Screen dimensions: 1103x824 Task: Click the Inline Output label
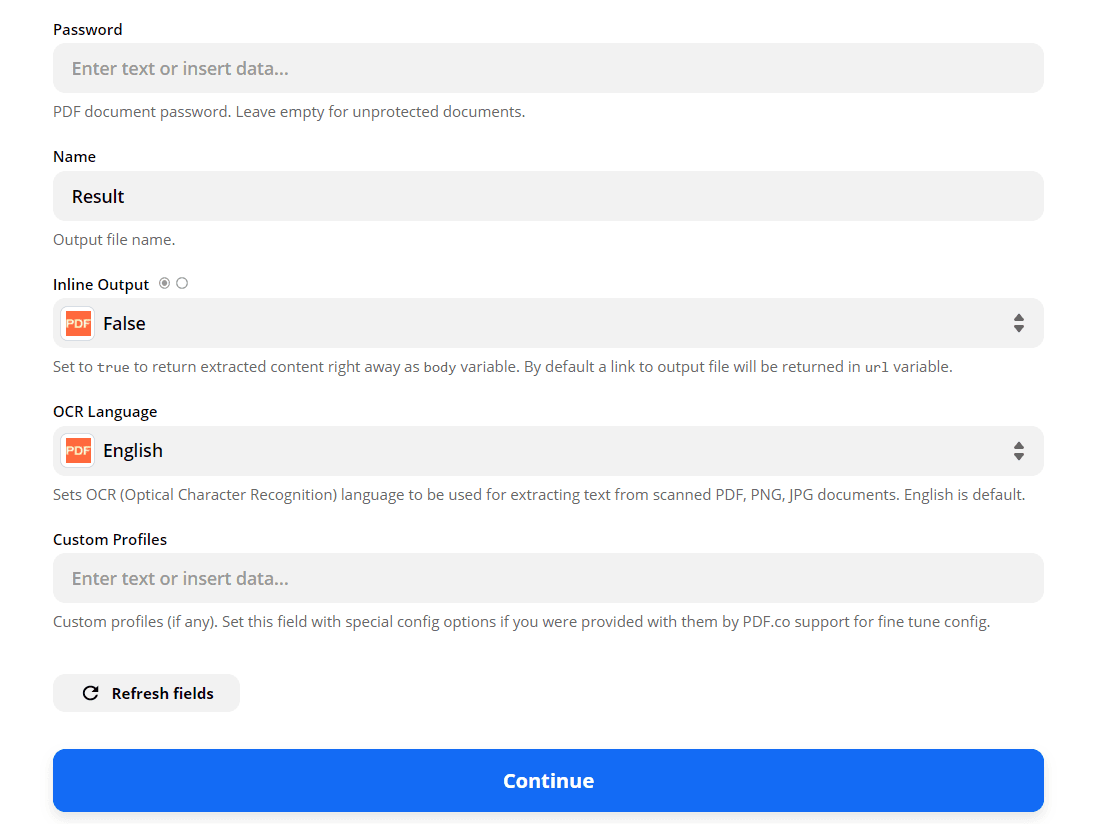pos(100,284)
